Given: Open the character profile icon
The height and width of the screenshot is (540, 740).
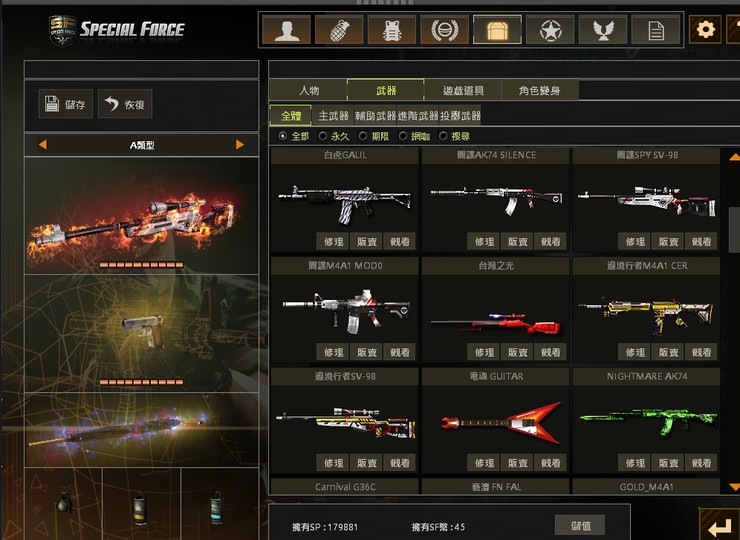Looking at the screenshot, I should 286,30.
